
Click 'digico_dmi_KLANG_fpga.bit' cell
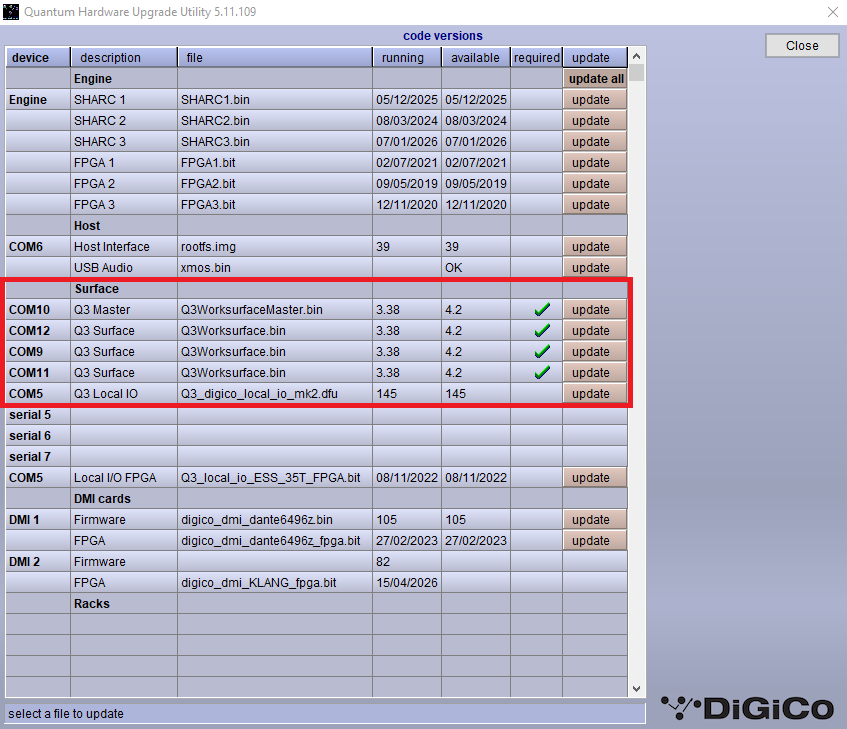tap(275, 583)
